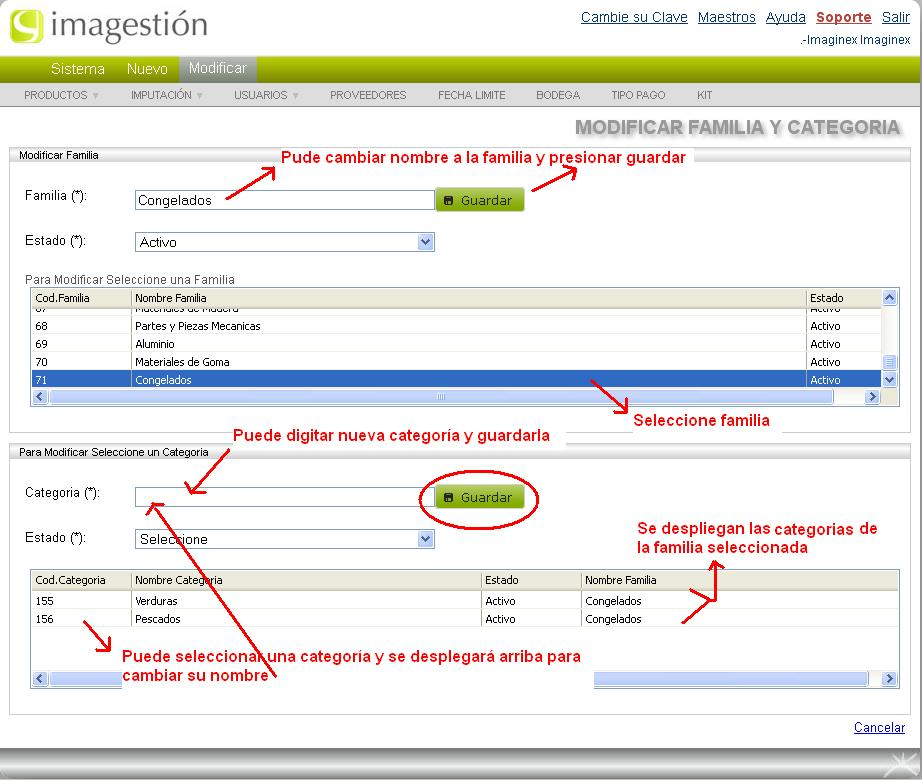The image size is (922, 780).
Task: Select the Verduras category row
Action: pyautogui.click(x=465, y=601)
